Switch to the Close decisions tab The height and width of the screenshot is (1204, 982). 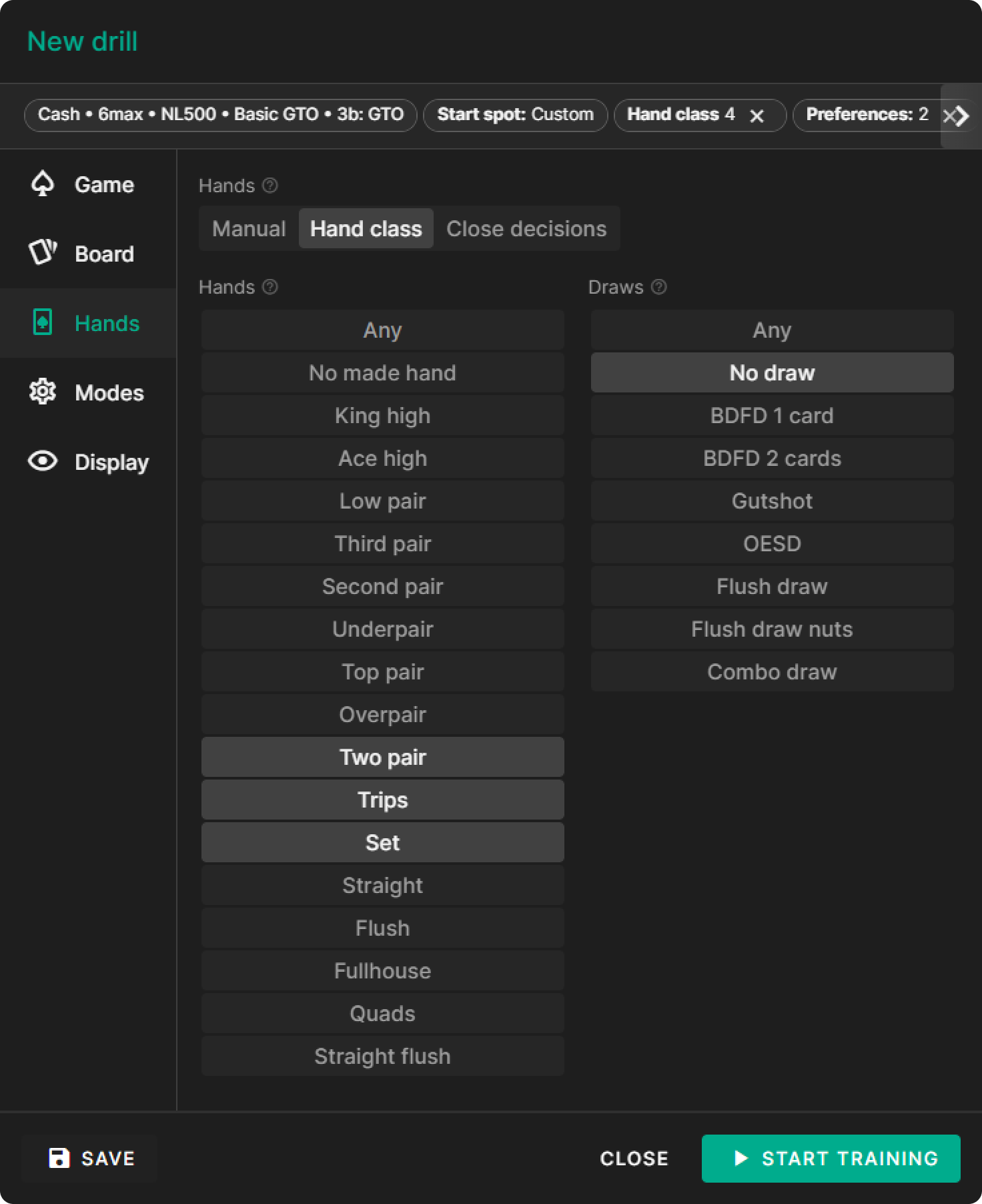coord(526,229)
